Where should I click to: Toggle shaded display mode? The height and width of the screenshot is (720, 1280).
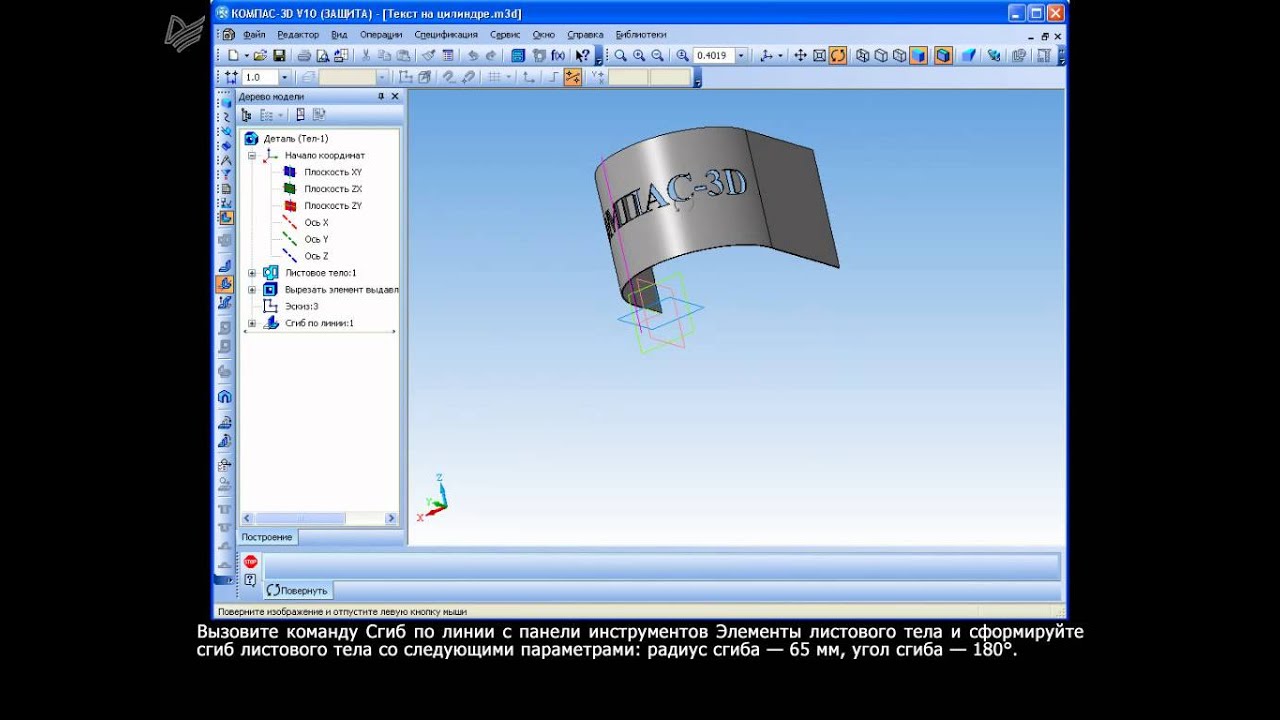919,56
